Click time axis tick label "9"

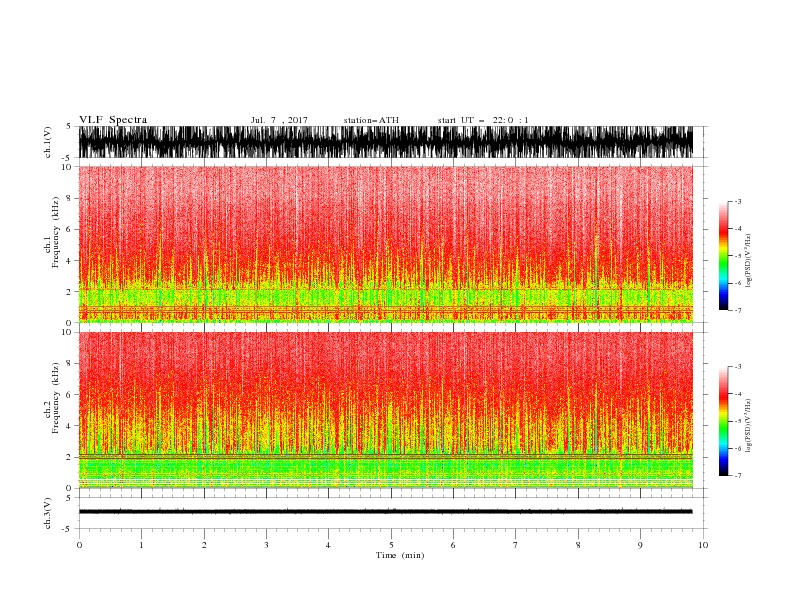click(x=640, y=545)
